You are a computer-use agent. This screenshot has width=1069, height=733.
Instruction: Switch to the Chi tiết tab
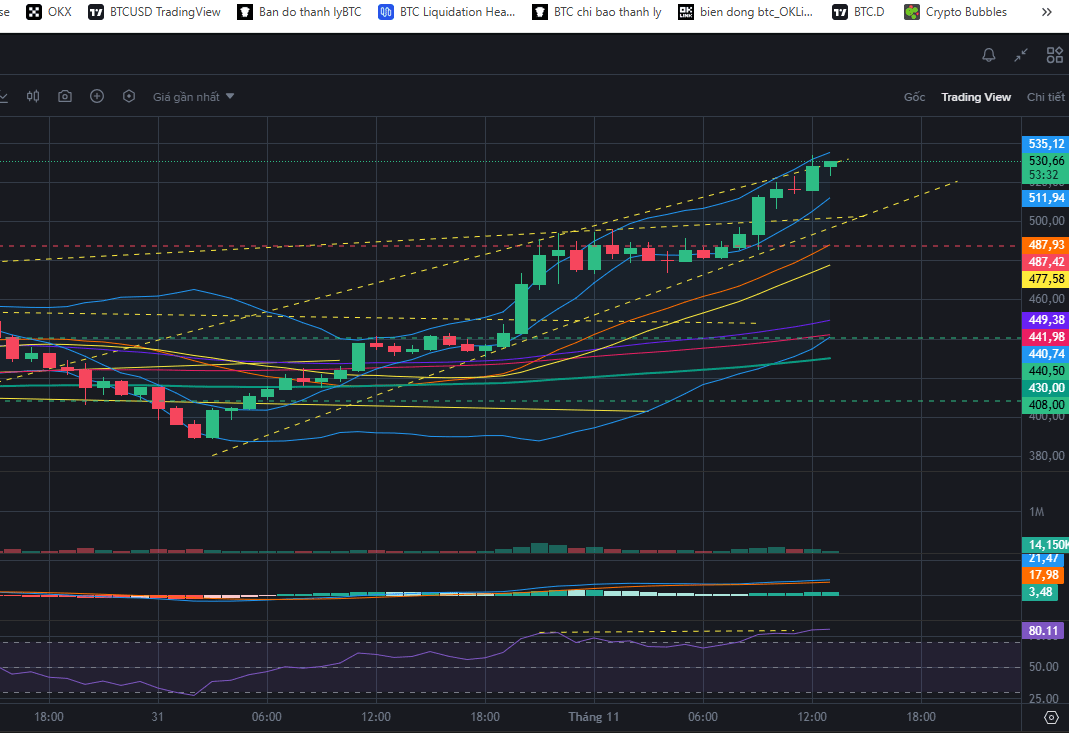(x=1045, y=97)
